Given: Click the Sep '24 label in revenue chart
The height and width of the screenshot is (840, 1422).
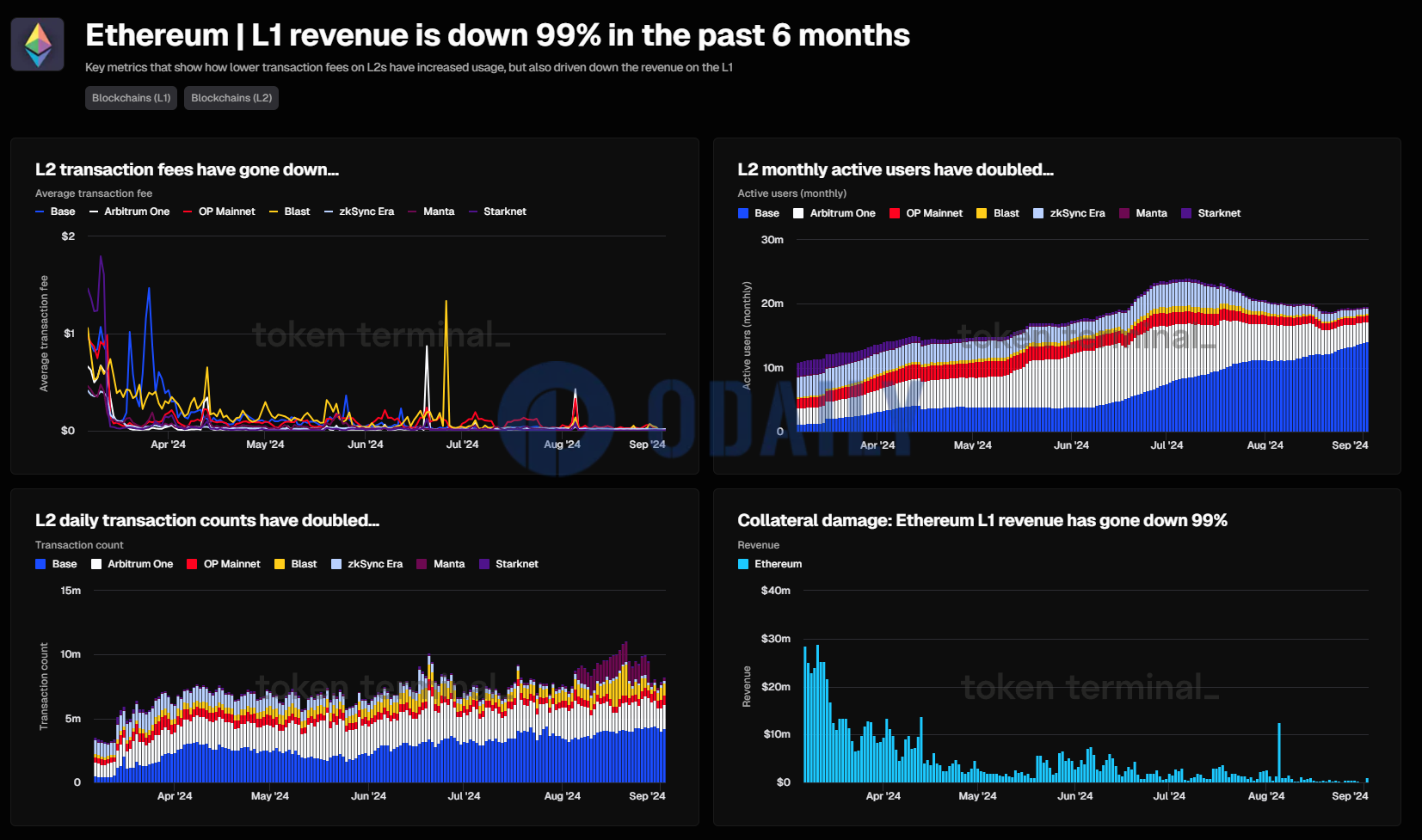Looking at the screenshot, I should pos(1350,796).
